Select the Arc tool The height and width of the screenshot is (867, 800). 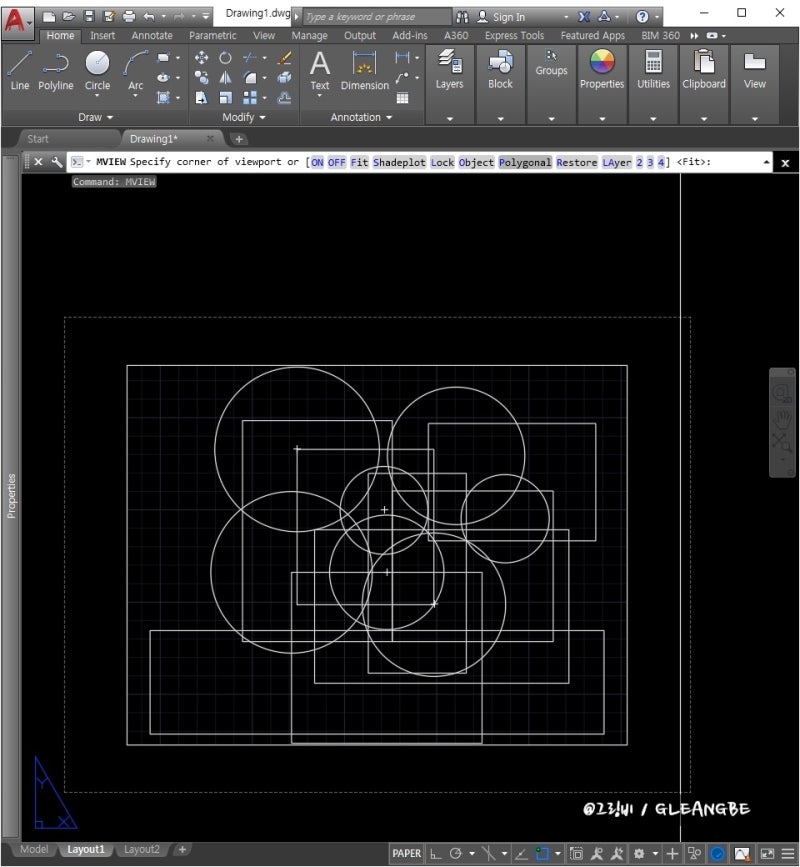tap(134, 70)
